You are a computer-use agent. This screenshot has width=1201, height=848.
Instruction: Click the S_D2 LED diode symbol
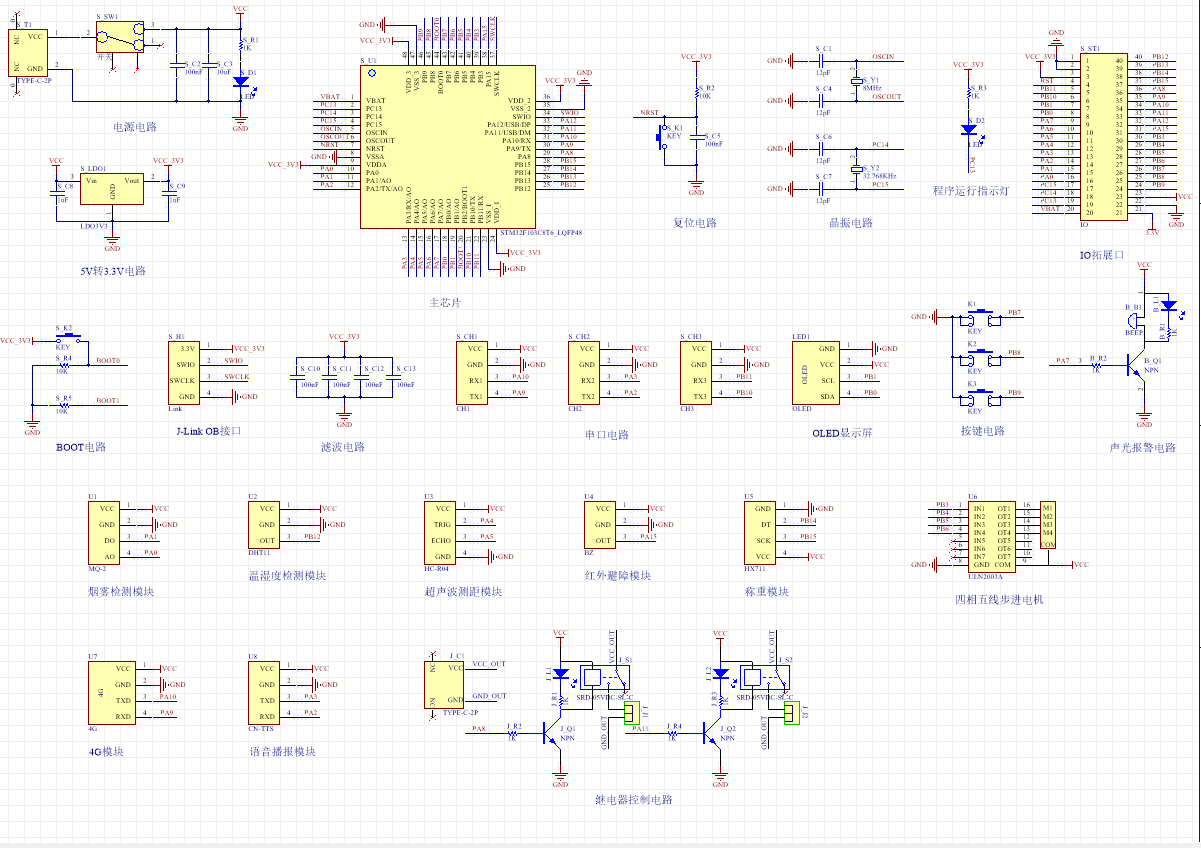tap(968, 129)
